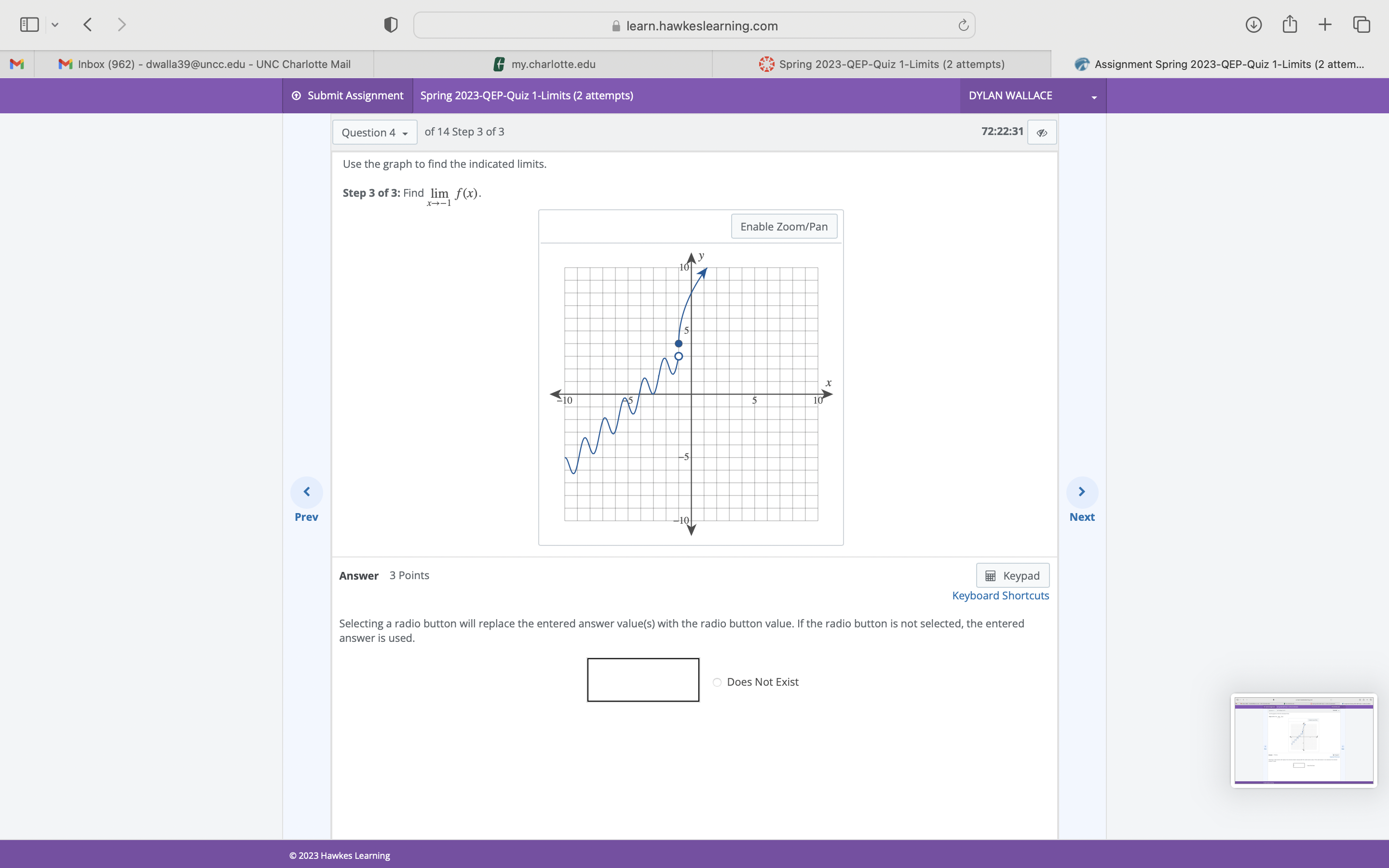The height and width of the screenshot is (868, 1389).
Task: Hide timer with eye icon
Action: 1042,133
